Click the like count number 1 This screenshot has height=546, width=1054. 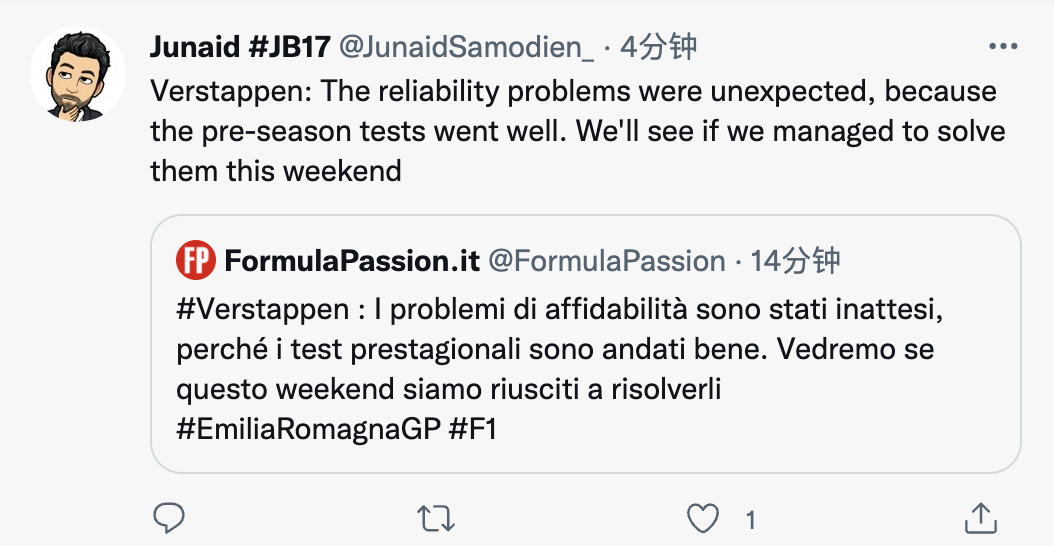pyautogui.click(x=750, y=519)
